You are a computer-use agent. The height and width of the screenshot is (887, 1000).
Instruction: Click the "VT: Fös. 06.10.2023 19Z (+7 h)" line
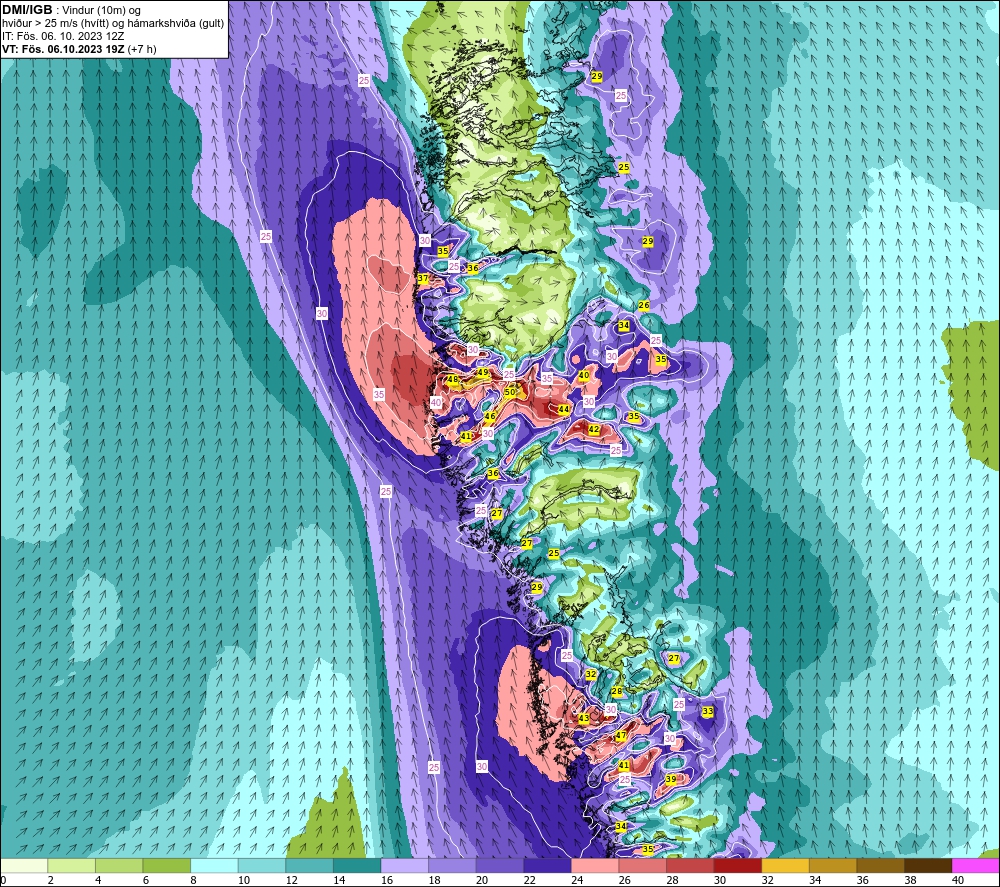[79, 49]
